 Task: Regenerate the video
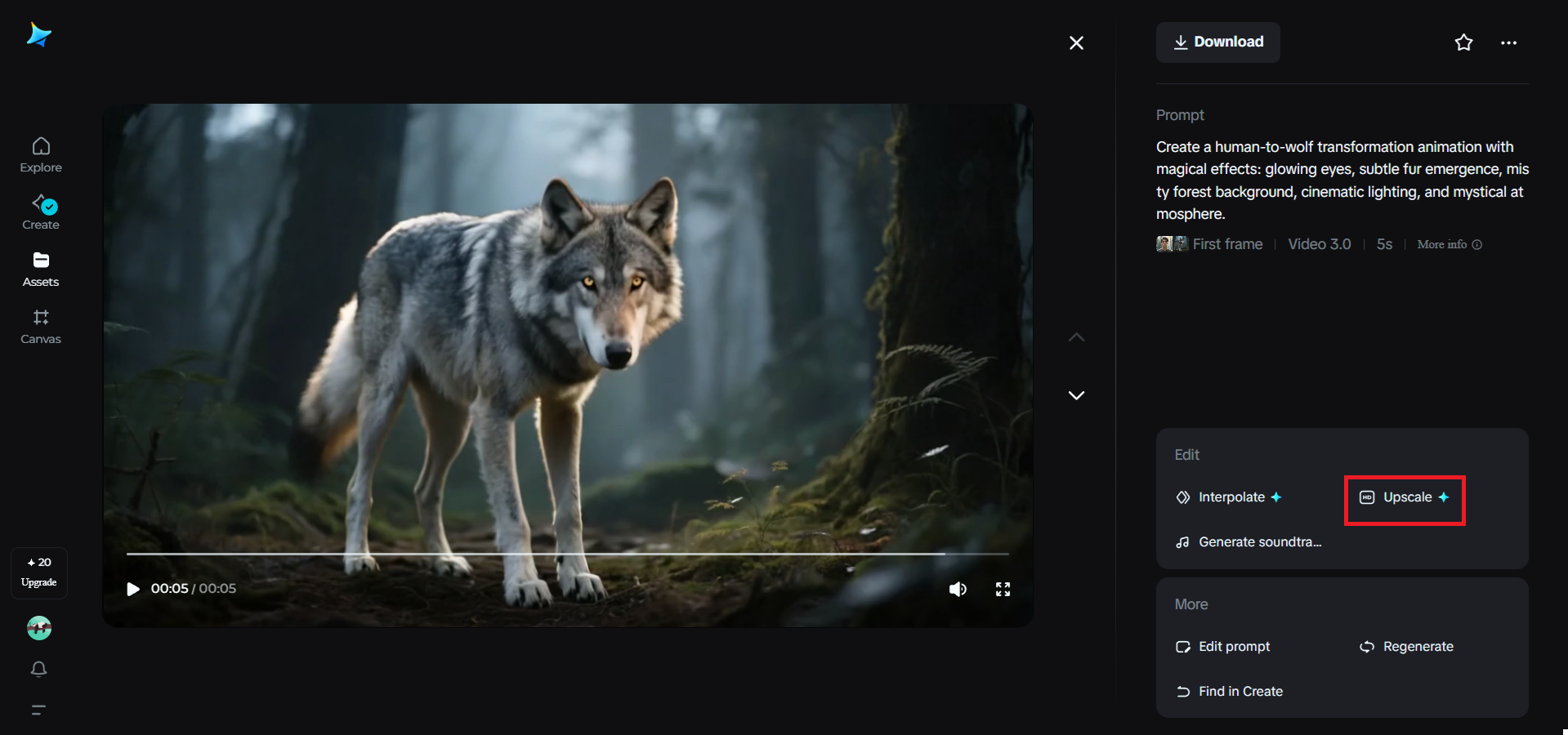(1406, 647)
